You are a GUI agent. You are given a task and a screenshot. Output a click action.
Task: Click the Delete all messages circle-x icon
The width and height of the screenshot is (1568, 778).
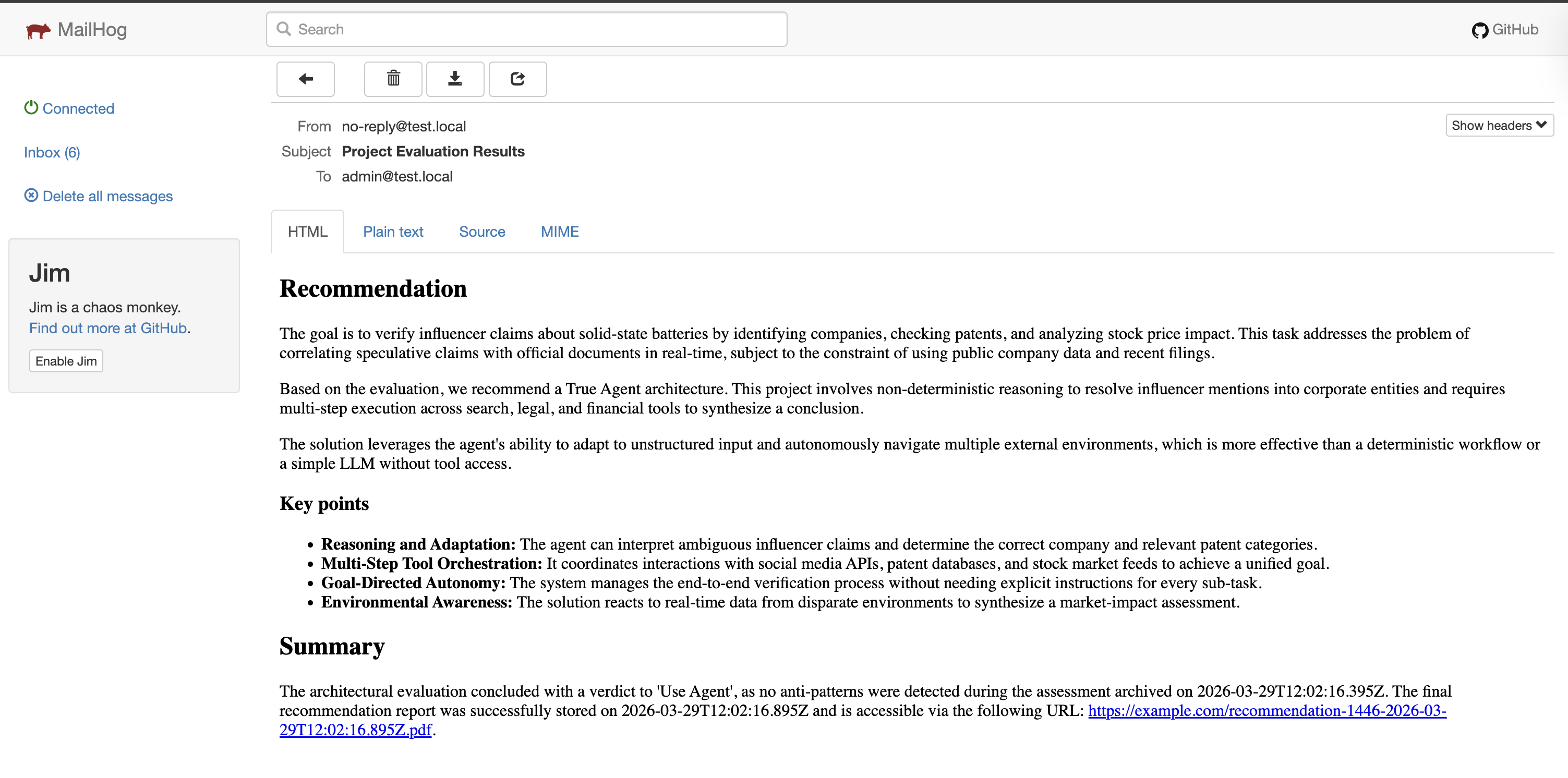pyautogui.click(x=31, y=195)
